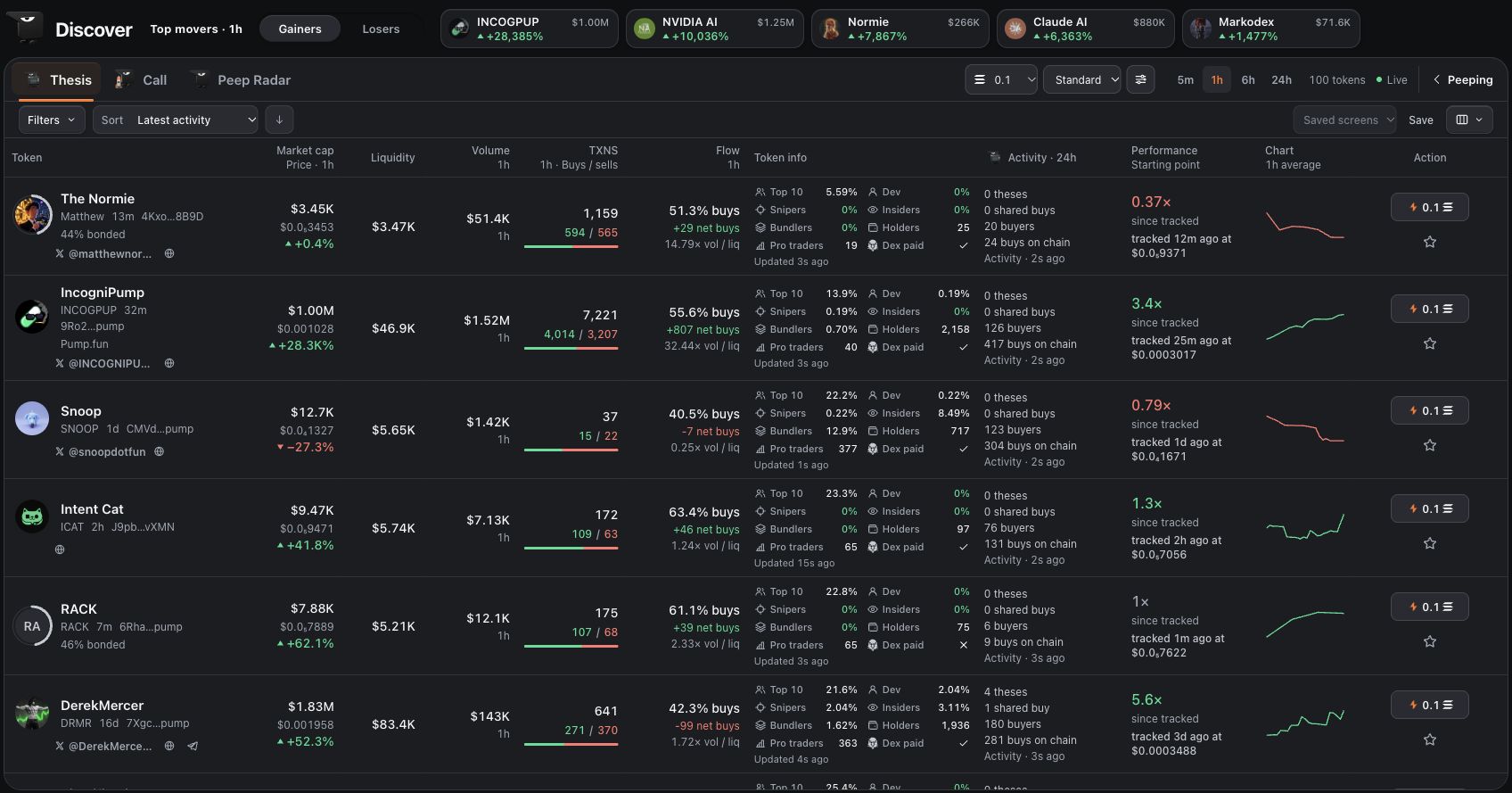
Task: Expand the Filters dropdown
Action: (52, 120)
